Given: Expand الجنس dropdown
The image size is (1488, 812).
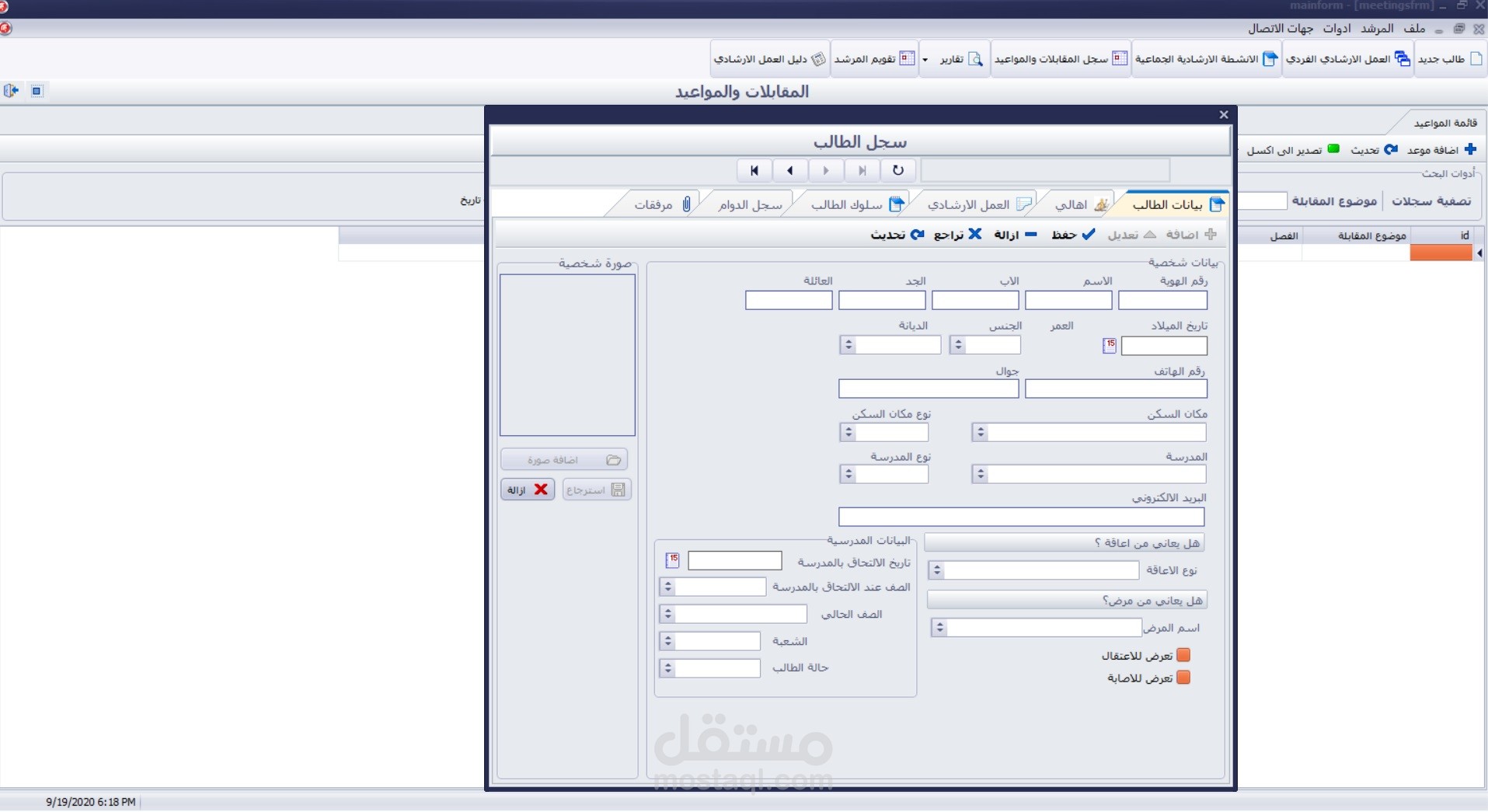Looking at the screenshot, I should (958, 345).
